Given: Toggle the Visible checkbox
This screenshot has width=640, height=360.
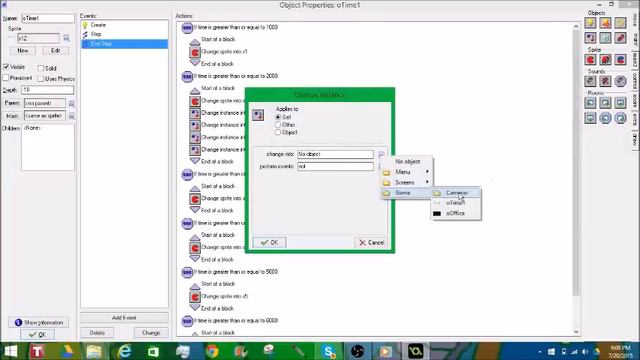Looking at the screenshot, I should (x=6, y=67).
